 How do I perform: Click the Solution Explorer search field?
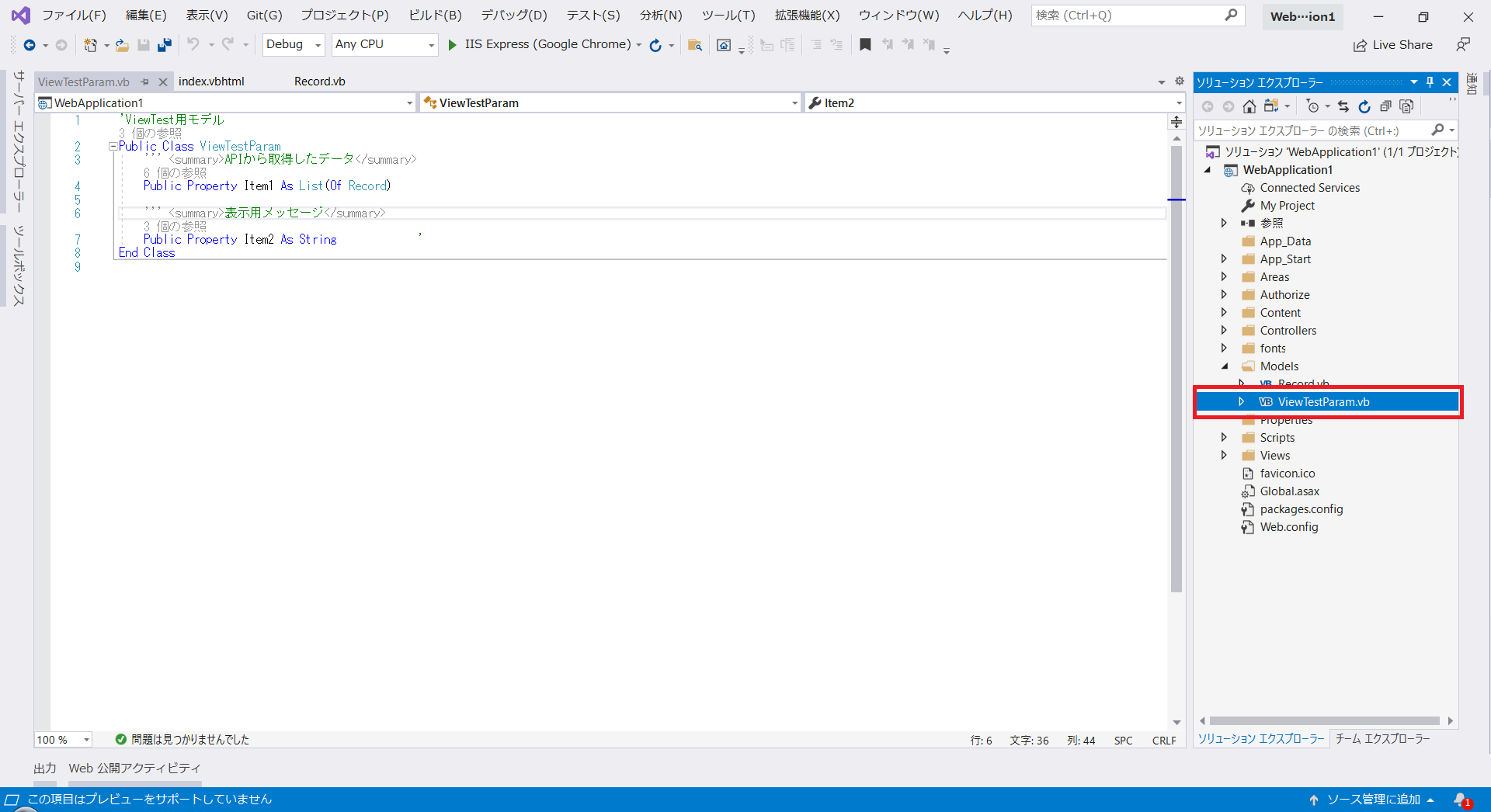tap(1312, 130)
